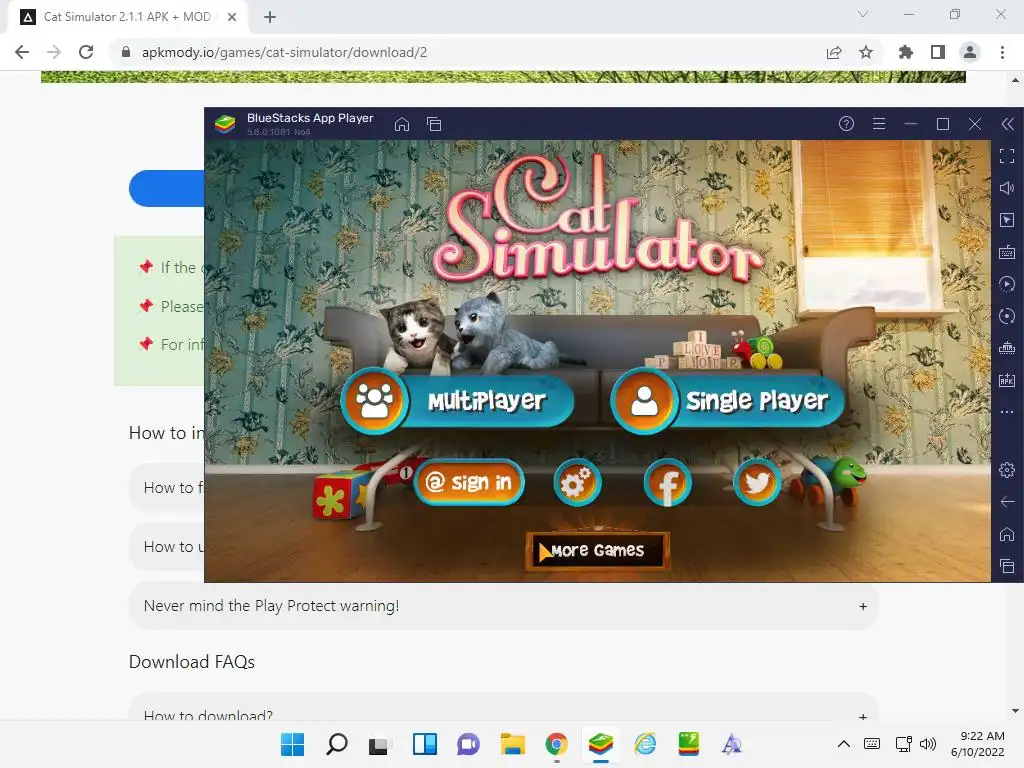Open Chrome three-dot menu
This screenshot has height=768, width=1024.
(x=1002, y=52)
